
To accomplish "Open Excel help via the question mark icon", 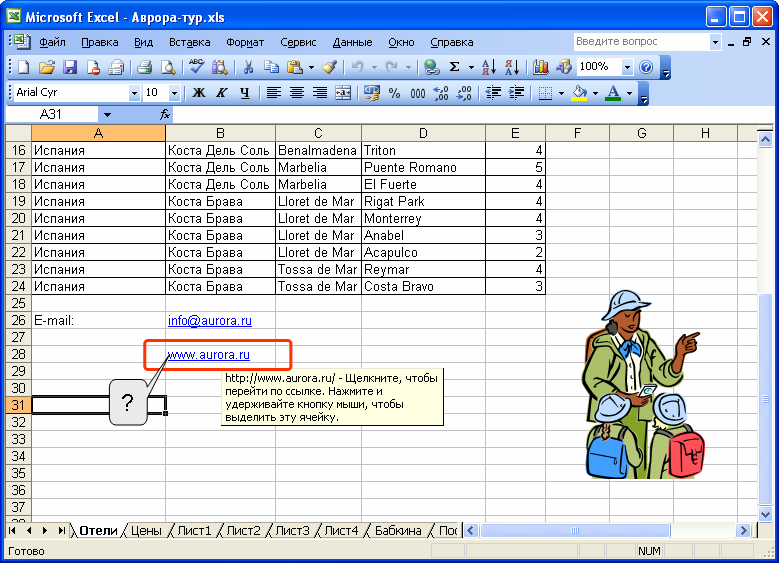I will (x=646, y=67).
